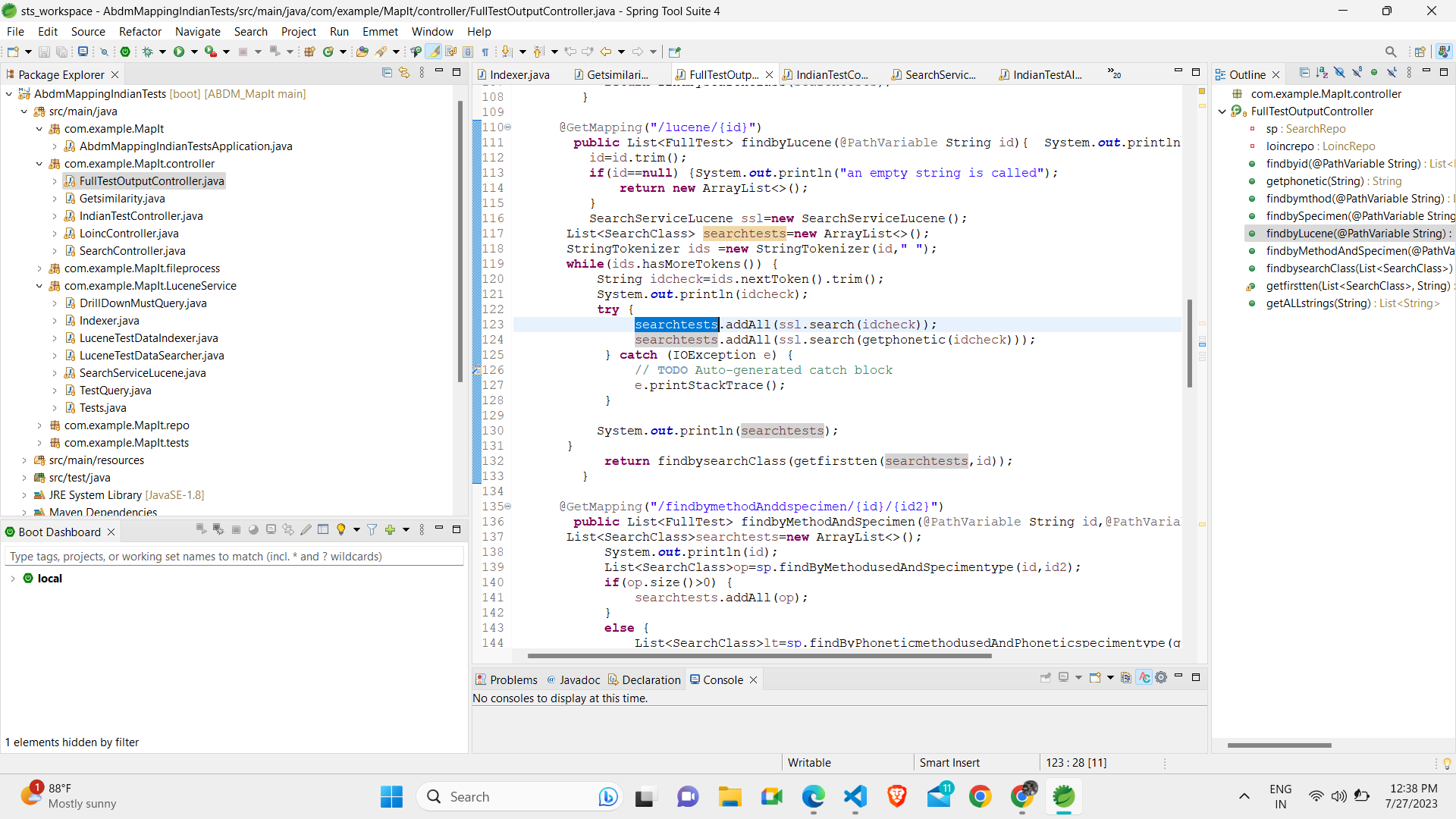The image size is (1456, 819).
Task: Open the File menu
Action: (x=15, y=31)
